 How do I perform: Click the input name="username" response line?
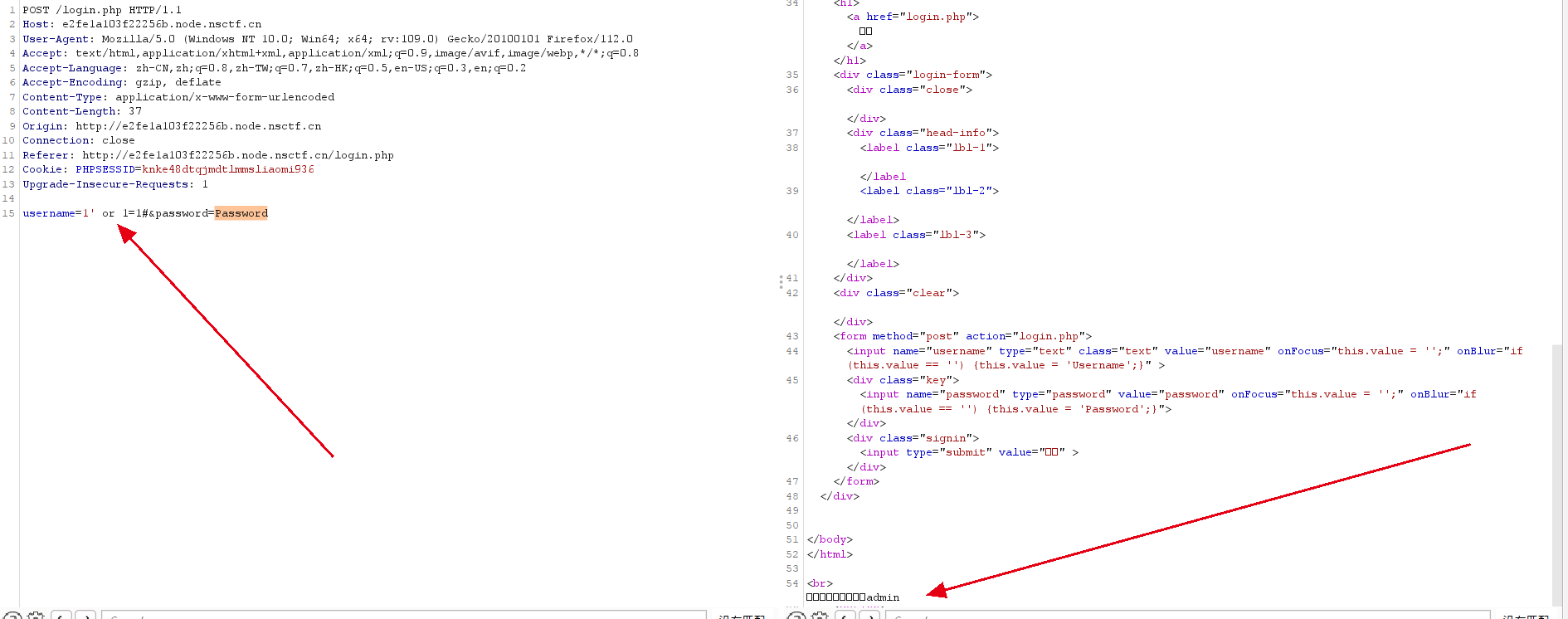point(1185,358)
